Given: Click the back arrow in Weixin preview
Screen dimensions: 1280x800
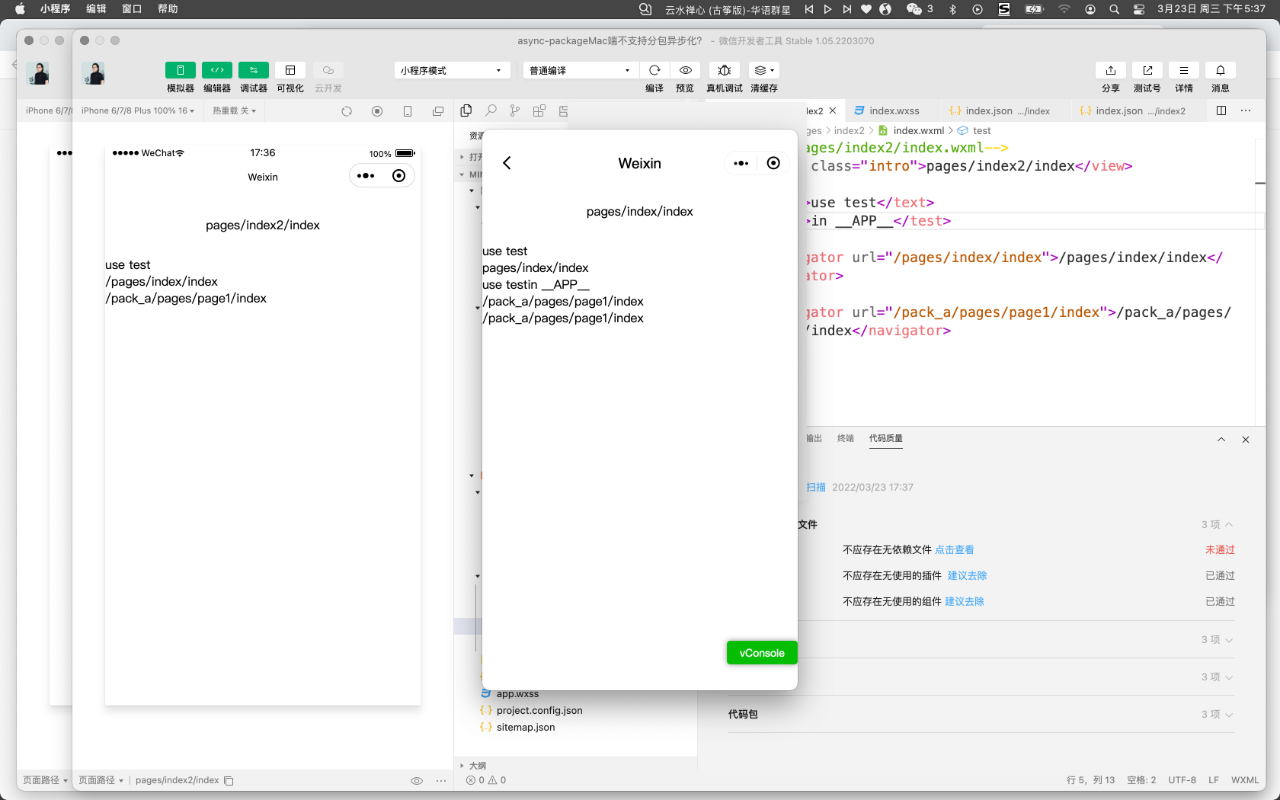Looking at the screenshot, I should (x=507, y=163).
